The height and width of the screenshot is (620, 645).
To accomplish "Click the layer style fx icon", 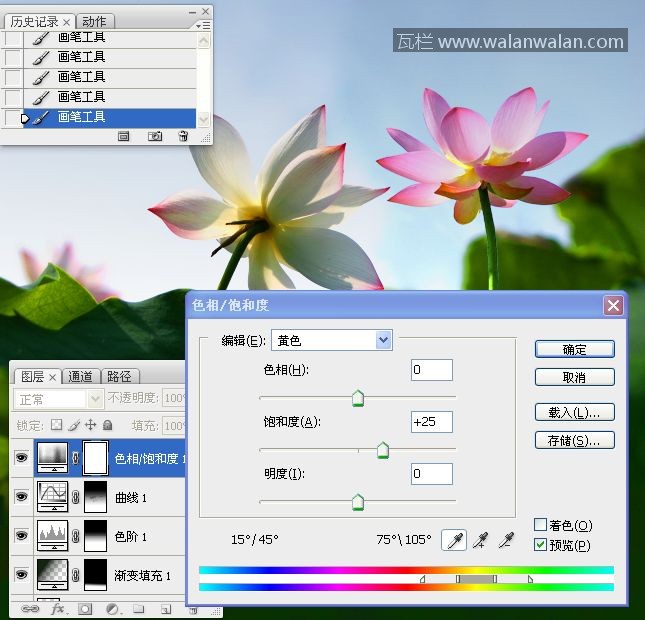I will [x=57, y=608].
